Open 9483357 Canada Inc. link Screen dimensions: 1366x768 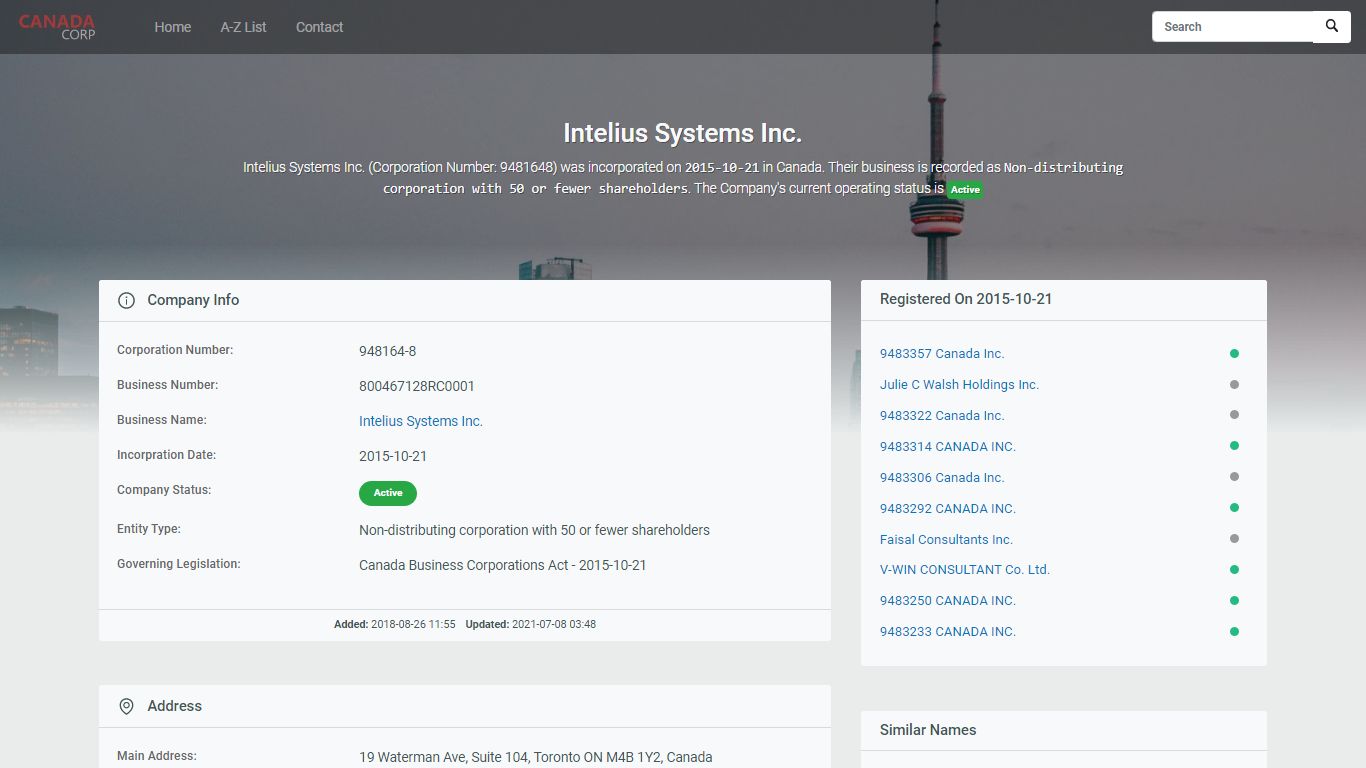tap(942, 353)
